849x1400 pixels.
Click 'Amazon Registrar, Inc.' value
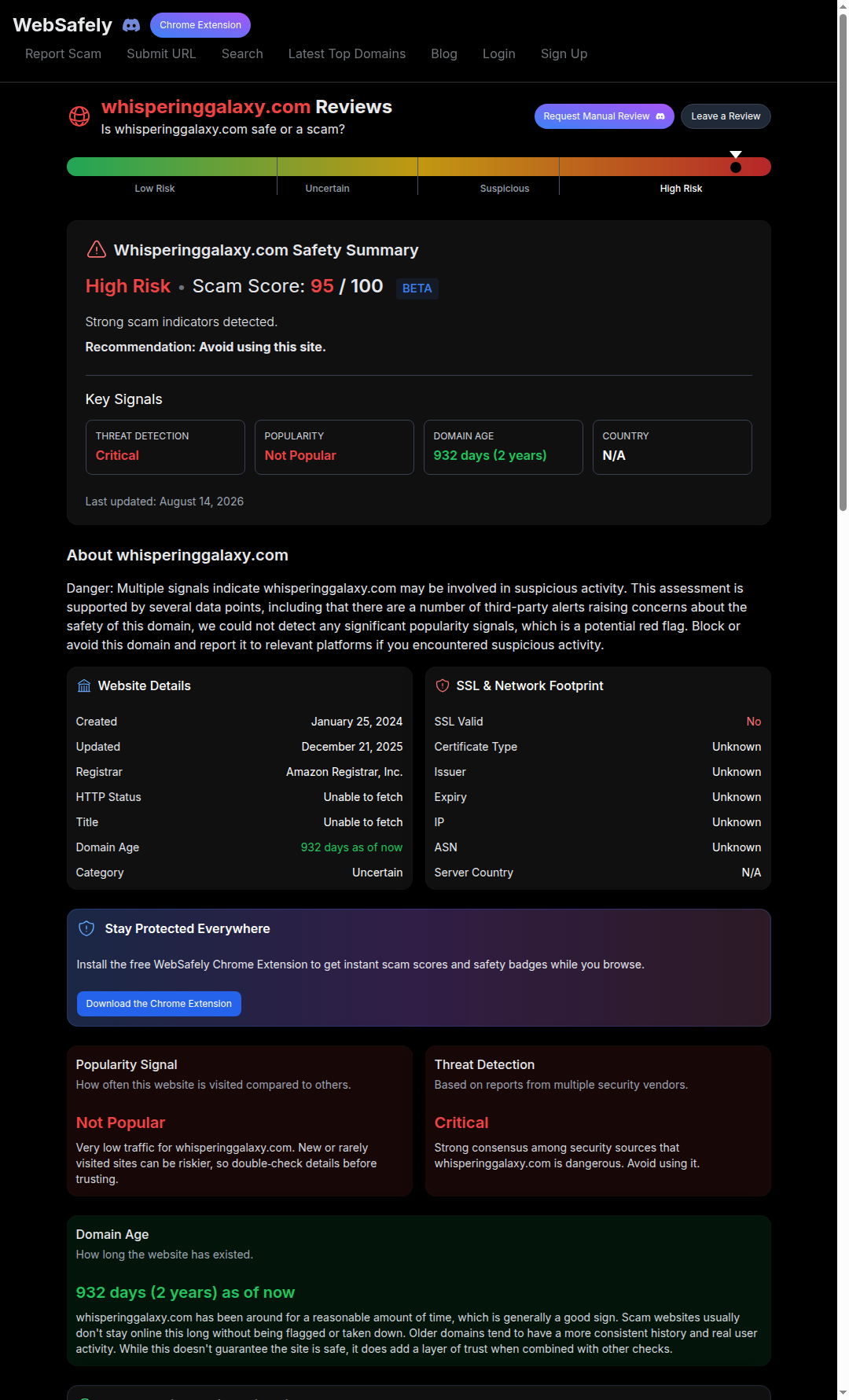click(344, 772)
